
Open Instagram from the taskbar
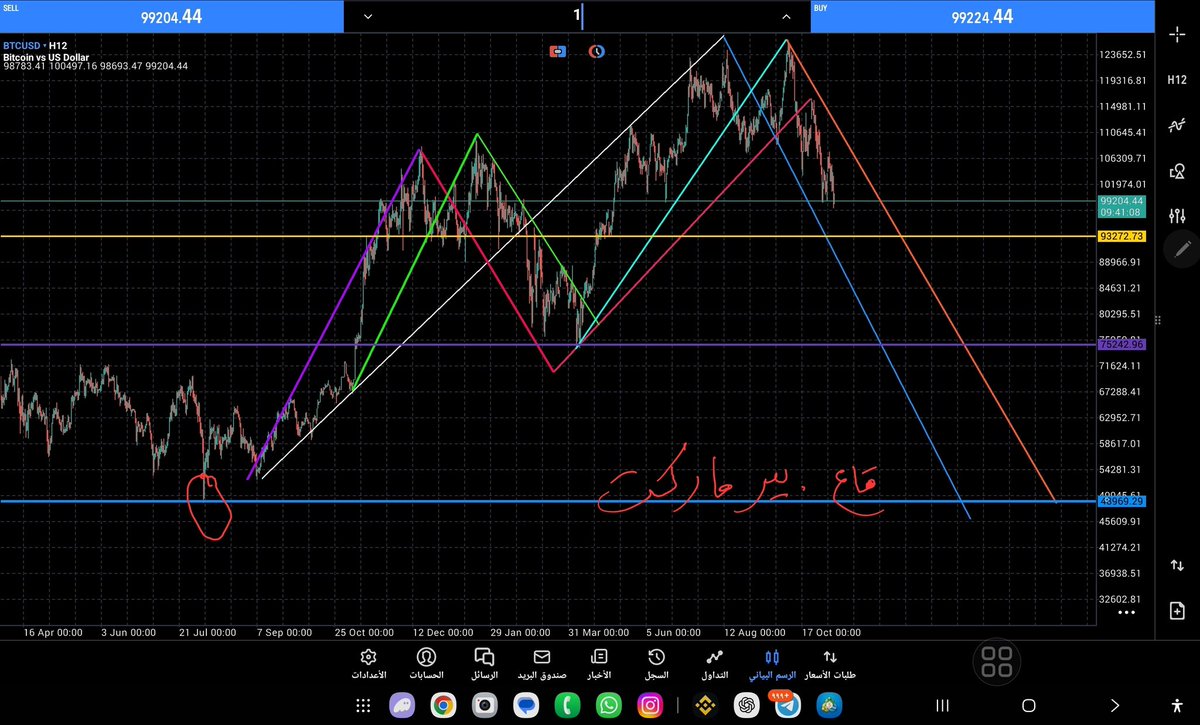[x=649, y=705]
